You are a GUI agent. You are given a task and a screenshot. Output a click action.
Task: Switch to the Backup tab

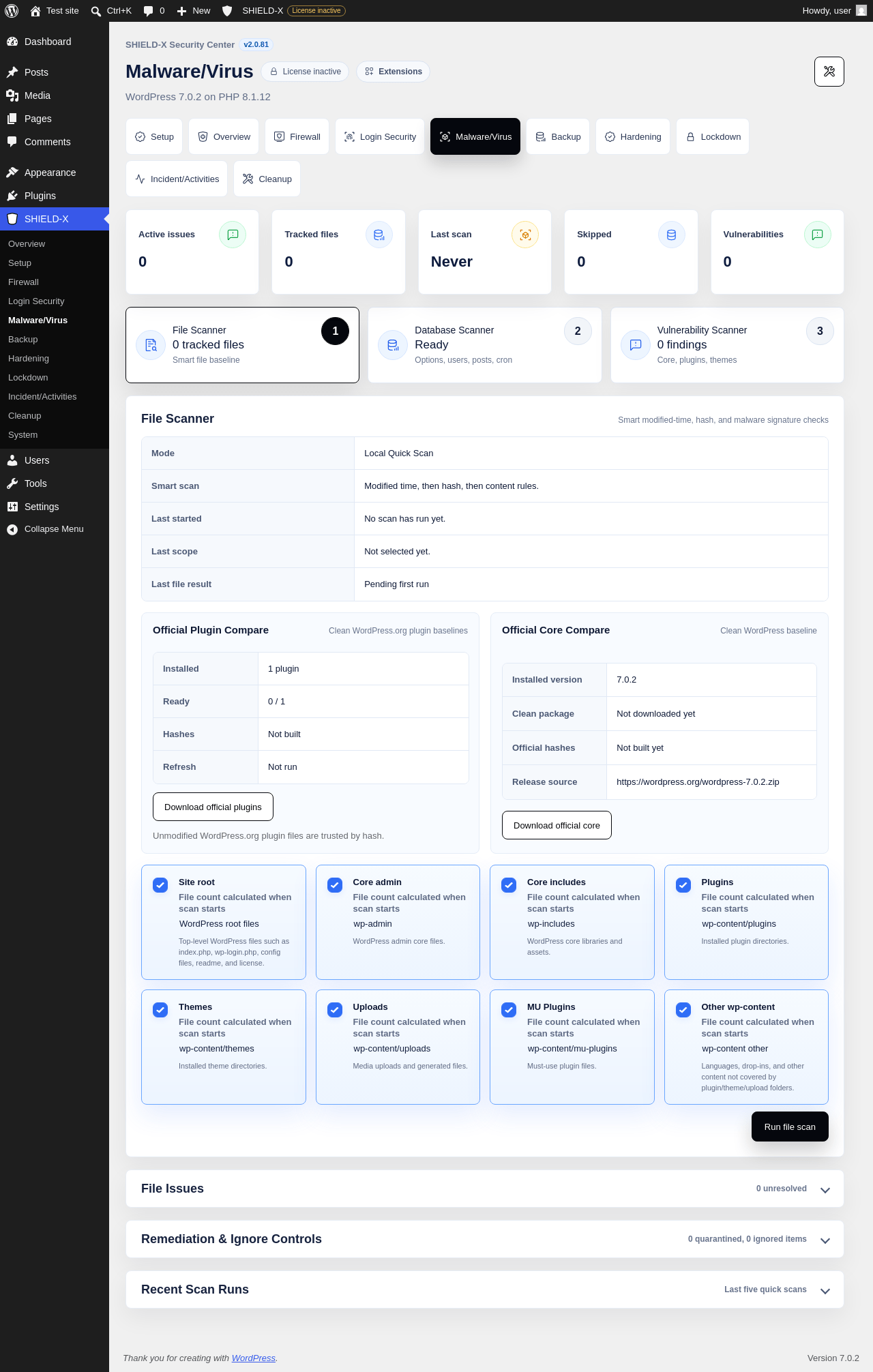point(558,136)
